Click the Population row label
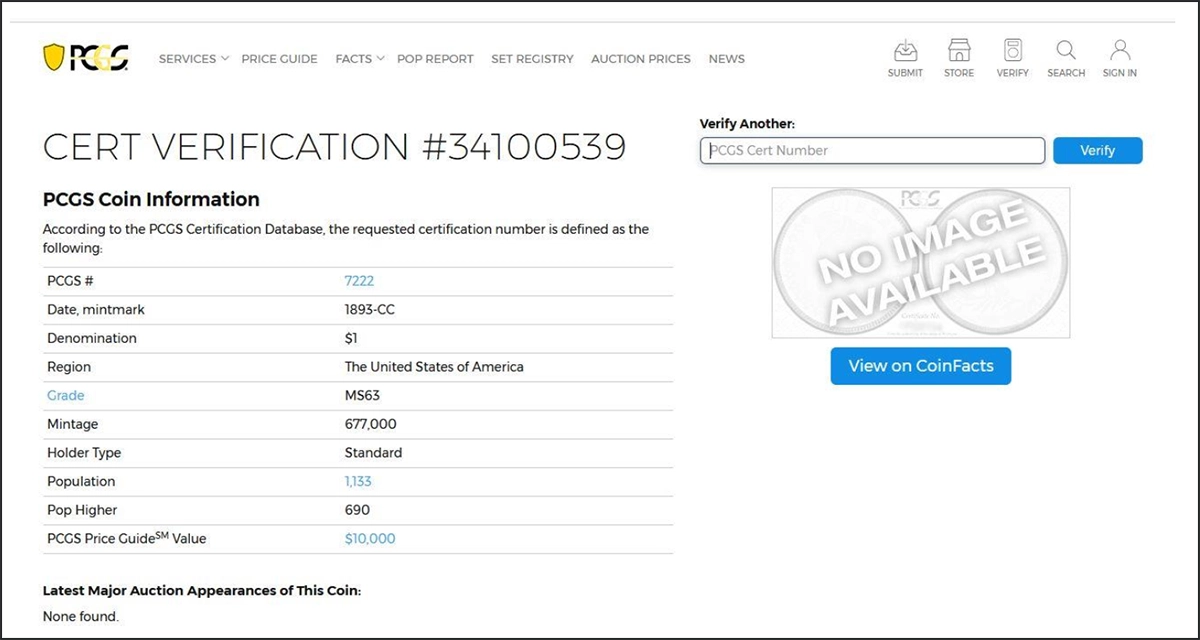This screenshot has width=1200, height=640. pos(81,481)
